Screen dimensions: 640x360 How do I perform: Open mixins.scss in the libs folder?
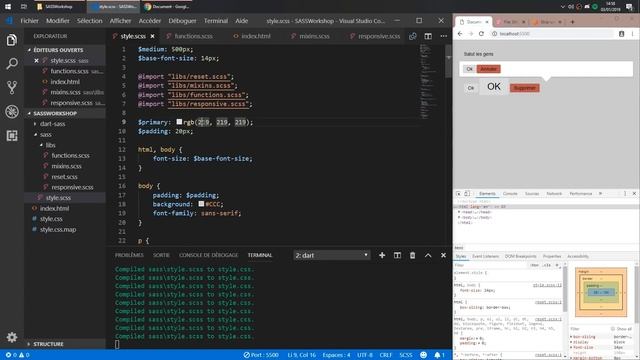[x=66, y=166]
